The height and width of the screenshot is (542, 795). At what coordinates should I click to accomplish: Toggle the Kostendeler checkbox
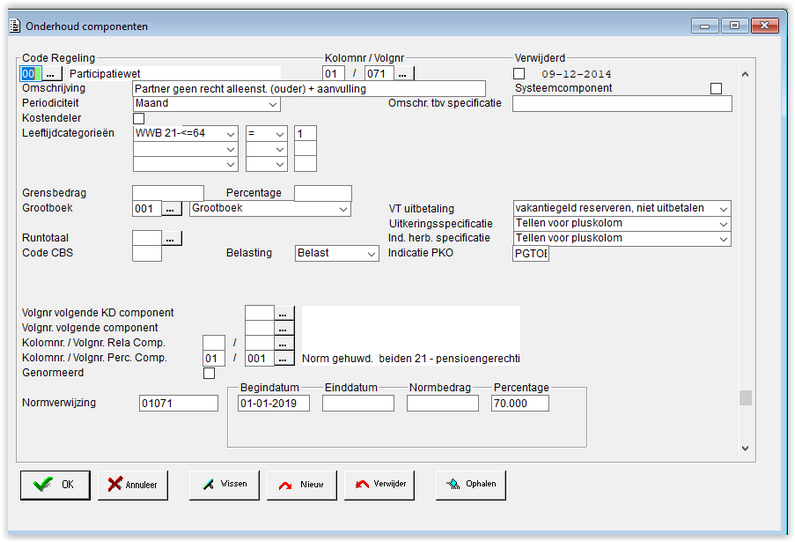[138, 119]
